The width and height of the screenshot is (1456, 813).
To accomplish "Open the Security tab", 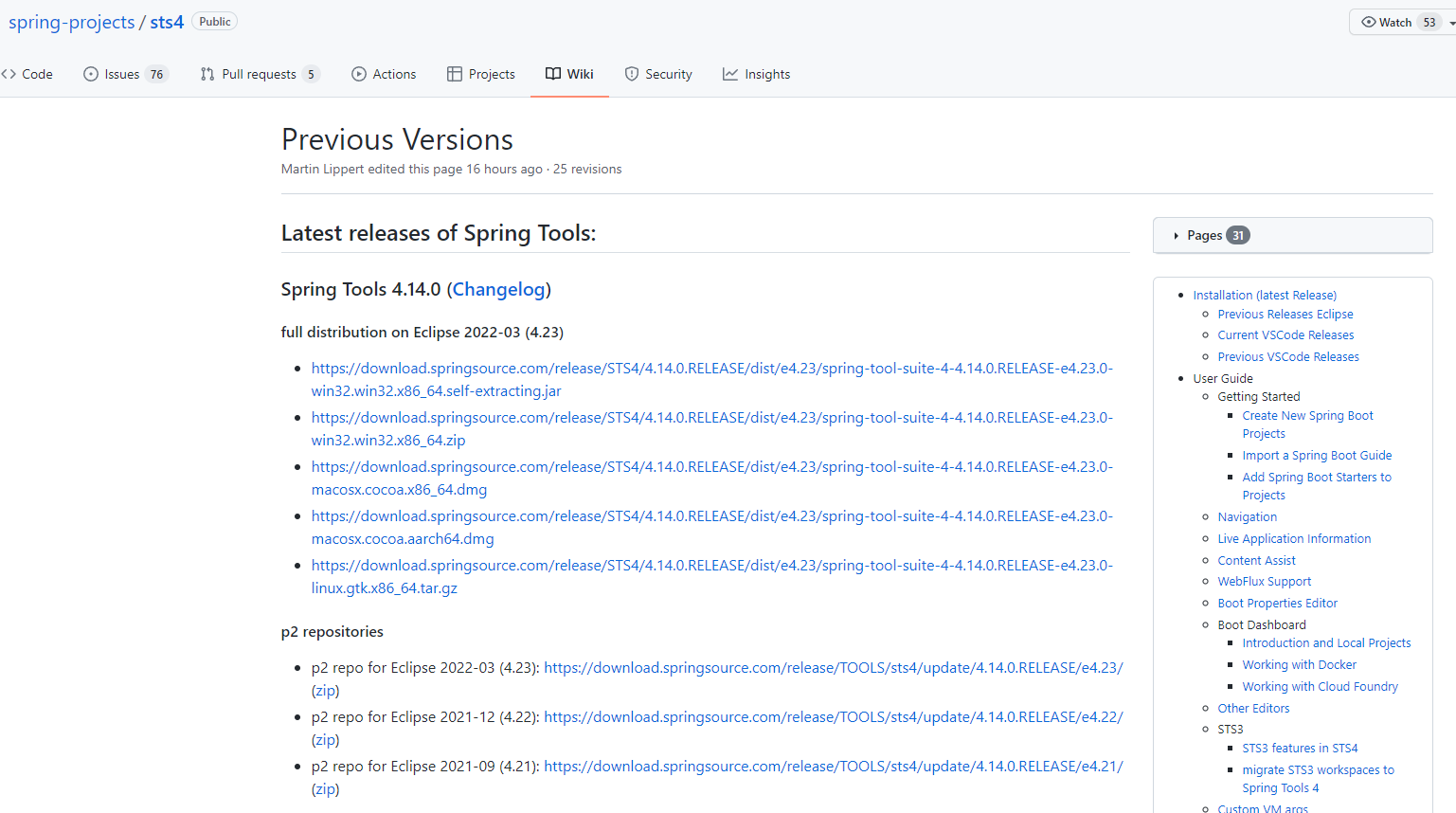I will (x=658, y=74).
